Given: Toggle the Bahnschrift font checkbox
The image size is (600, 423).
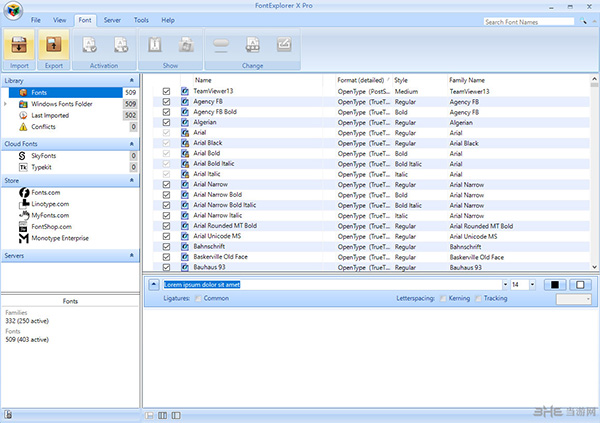Looking at the screenshot, I should click(x=166, y=246).
